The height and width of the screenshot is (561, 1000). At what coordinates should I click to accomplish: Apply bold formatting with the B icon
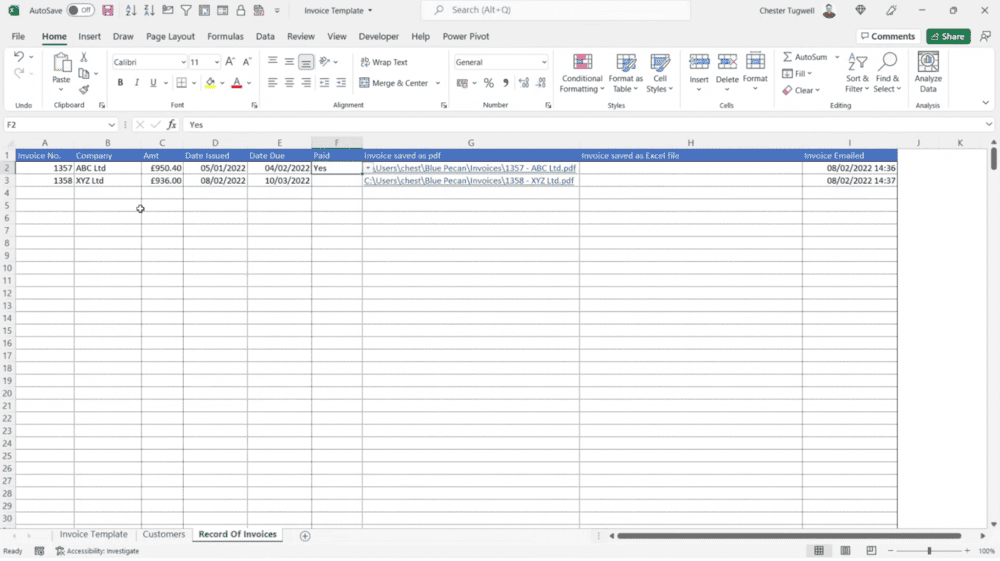coord(120,83)
